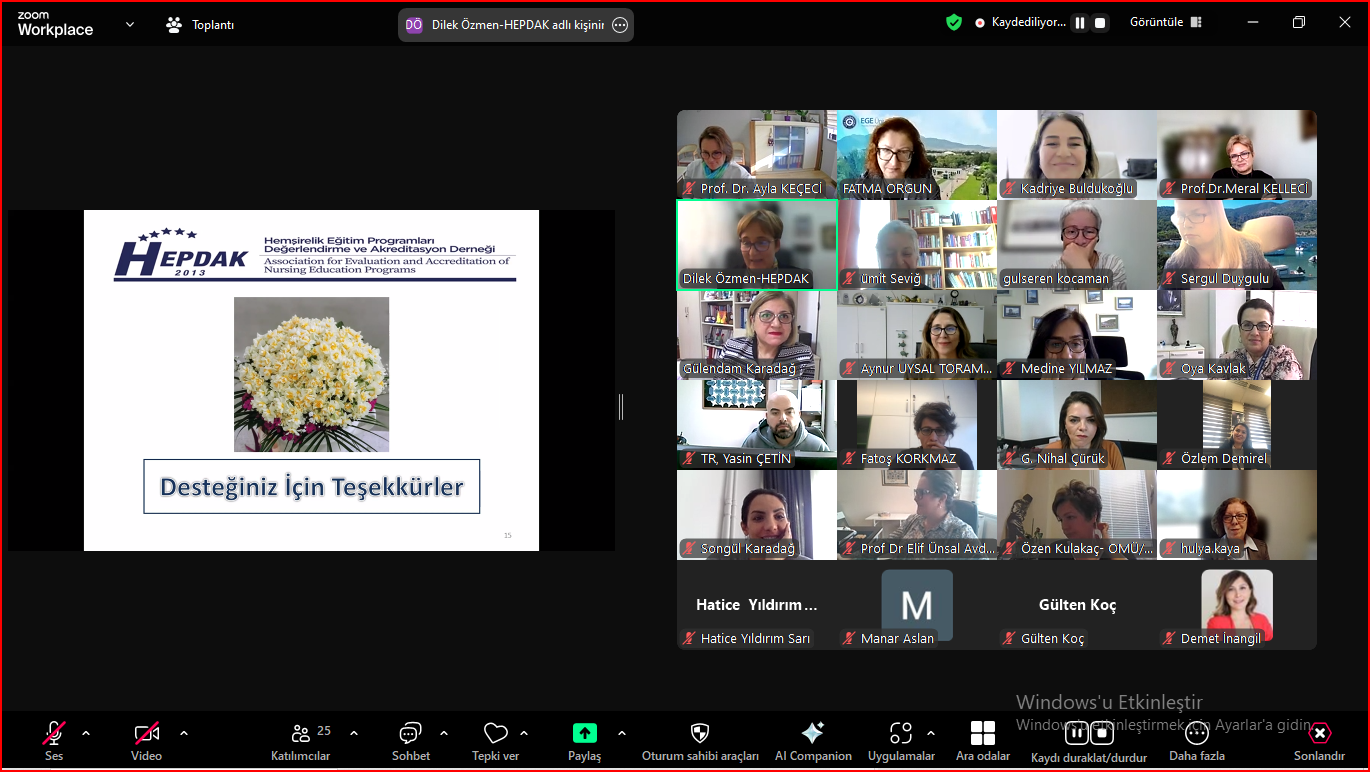
Task: Expand the arrow next to Uygulamalar
Action: click(x=931, y=733)
